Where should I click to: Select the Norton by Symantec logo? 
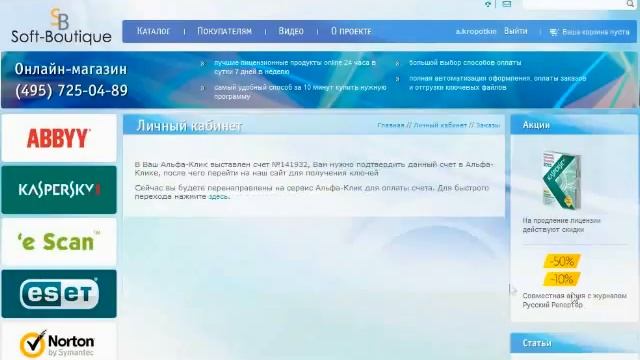(59, 342)
